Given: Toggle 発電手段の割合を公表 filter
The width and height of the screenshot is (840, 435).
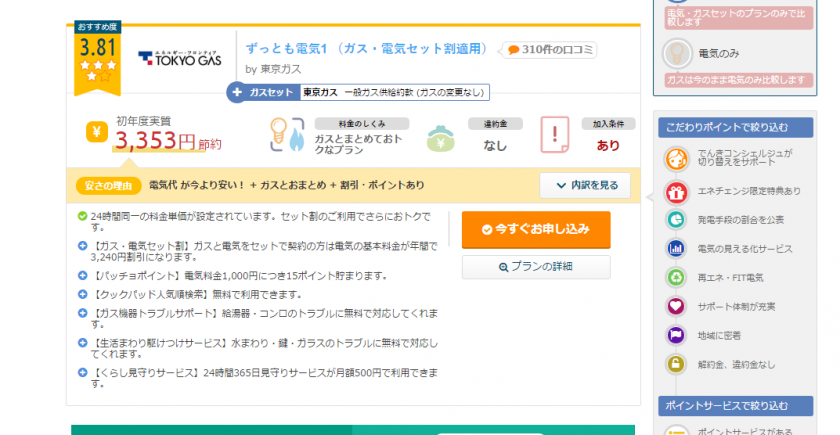Looking at the screenshot, I should pos(676,220).
